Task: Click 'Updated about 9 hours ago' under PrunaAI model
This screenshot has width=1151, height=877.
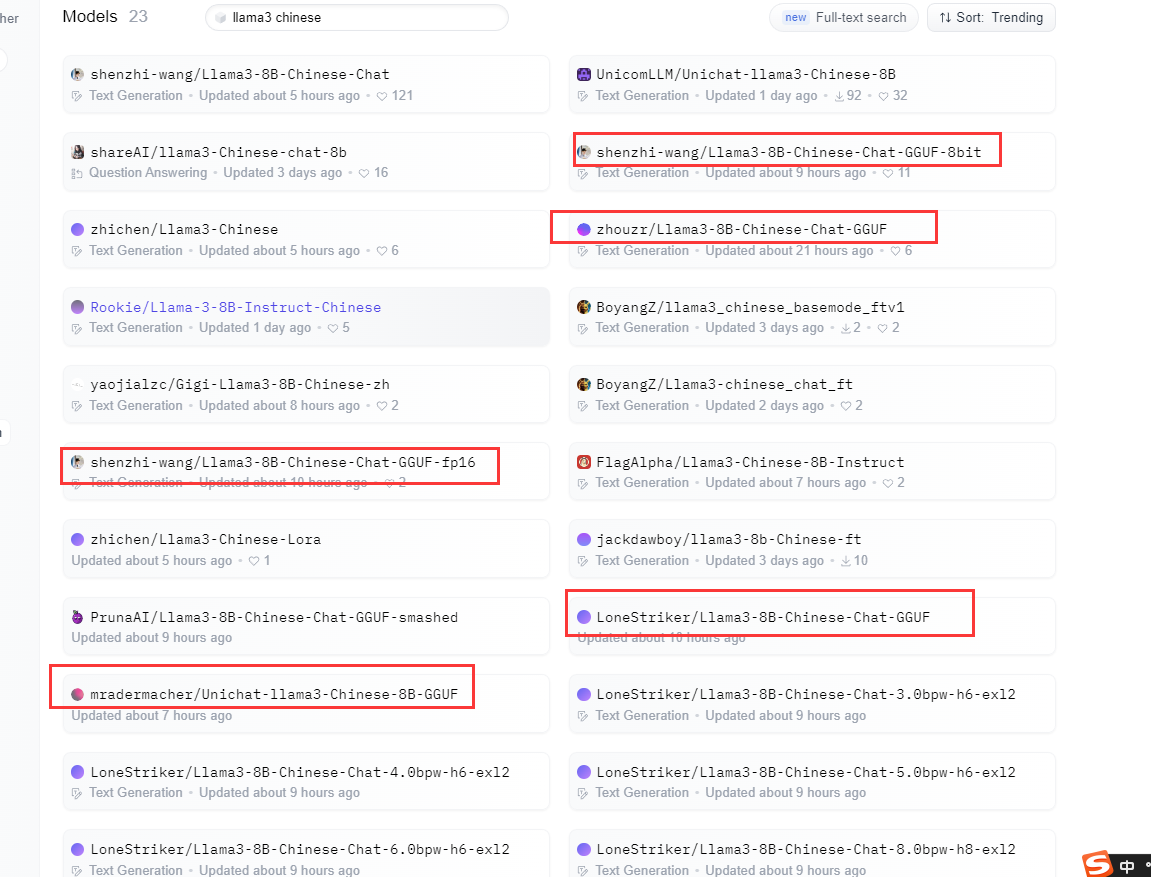Action: coord(151,638)
